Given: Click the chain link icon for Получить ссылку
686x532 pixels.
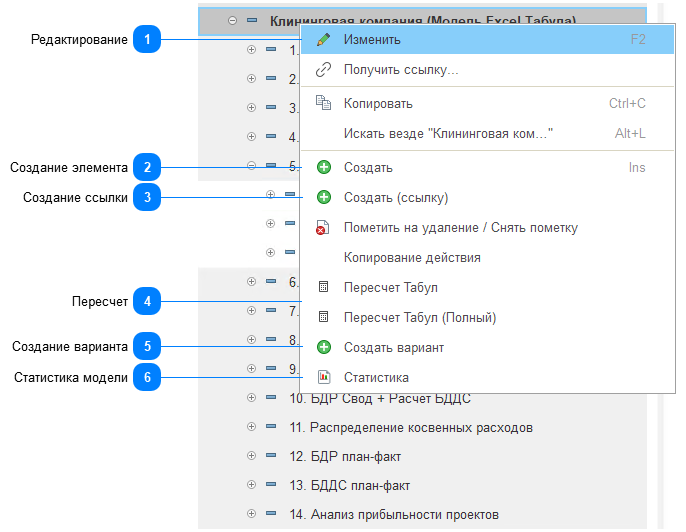Looking at the screenshot, I should tap(323, 70).
